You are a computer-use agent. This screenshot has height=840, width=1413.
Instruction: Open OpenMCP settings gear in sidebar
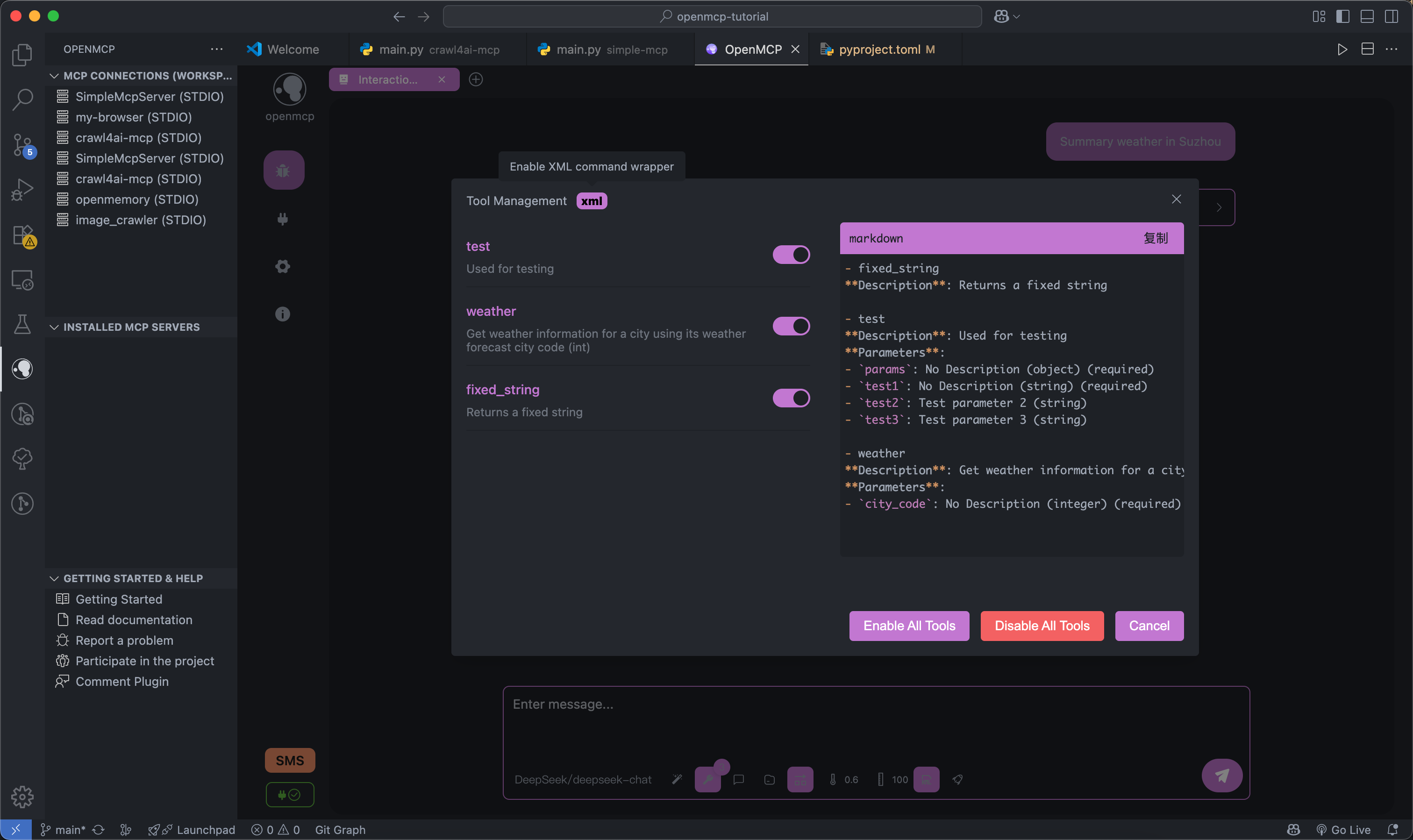tap(283, 266)
